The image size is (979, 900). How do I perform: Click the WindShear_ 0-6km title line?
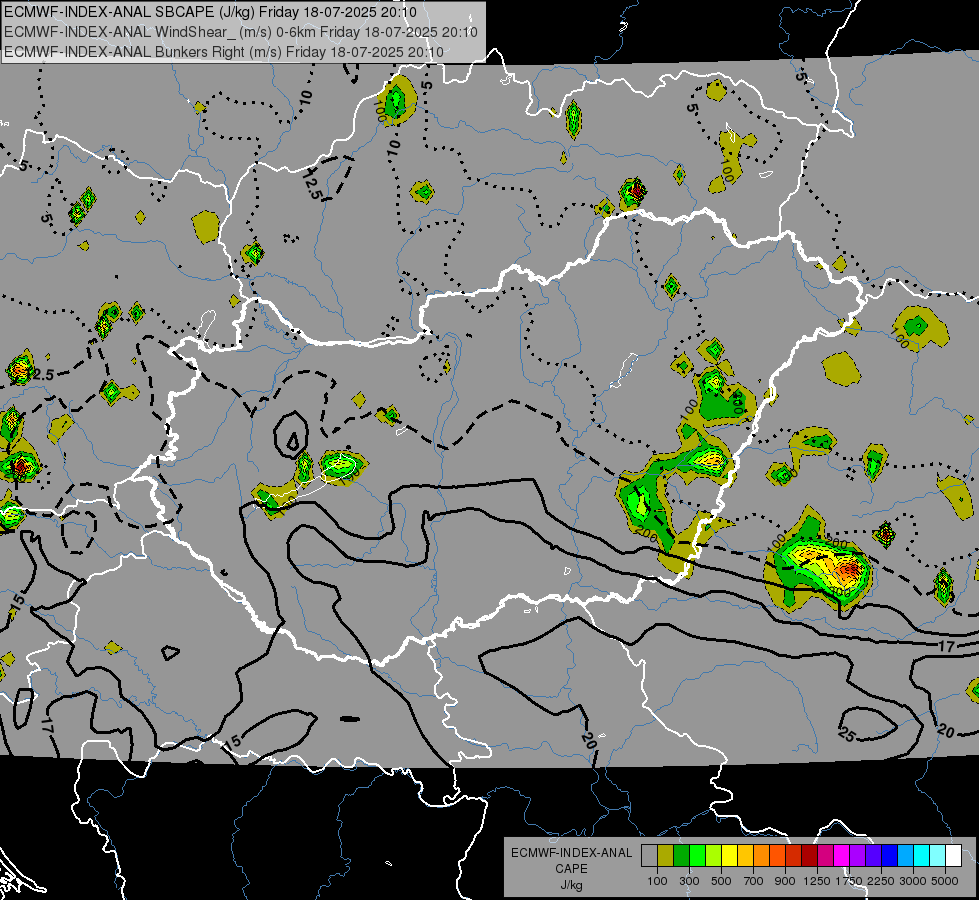coord(241,32)
